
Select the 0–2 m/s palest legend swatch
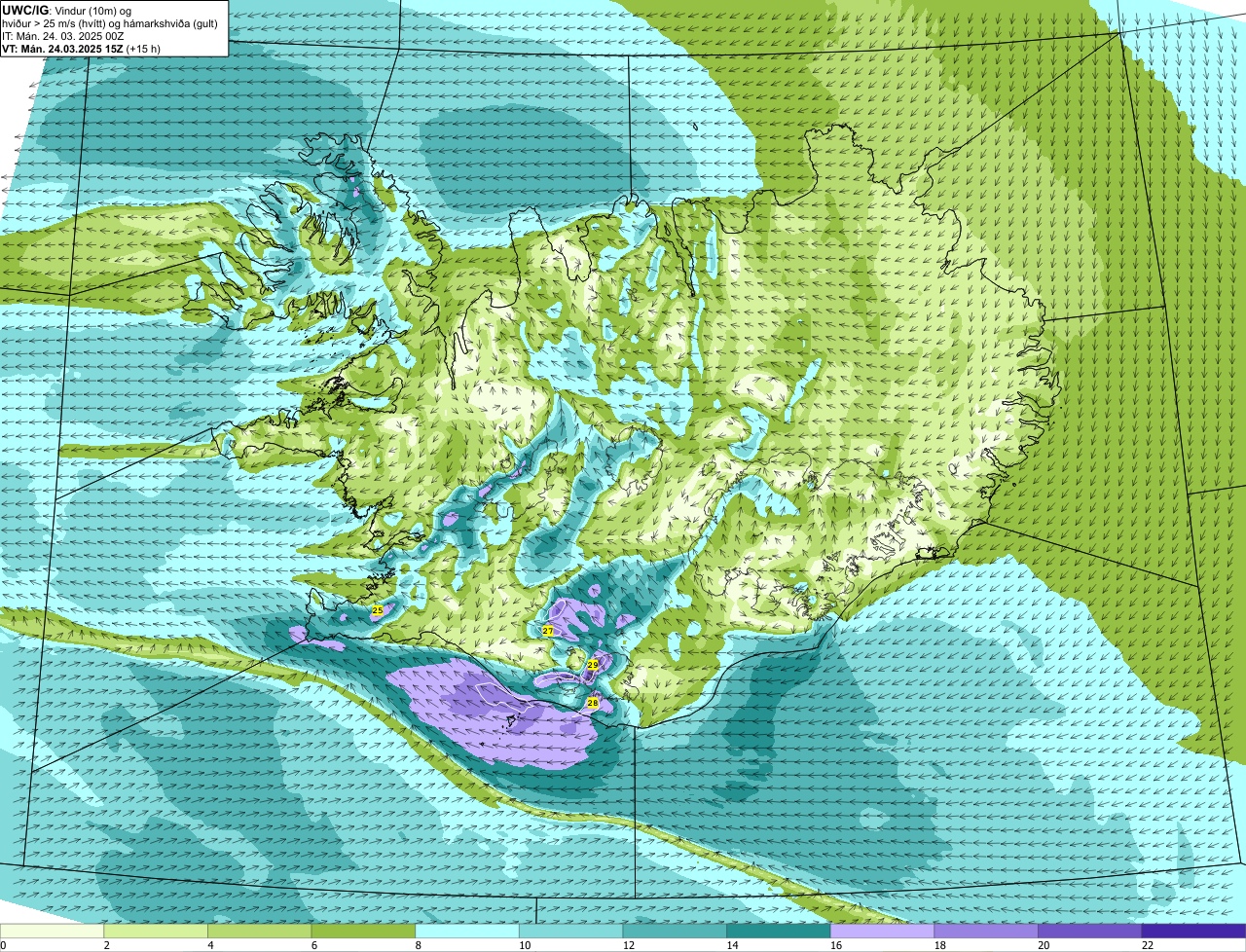pyautogui.click(x=52, y=931)
